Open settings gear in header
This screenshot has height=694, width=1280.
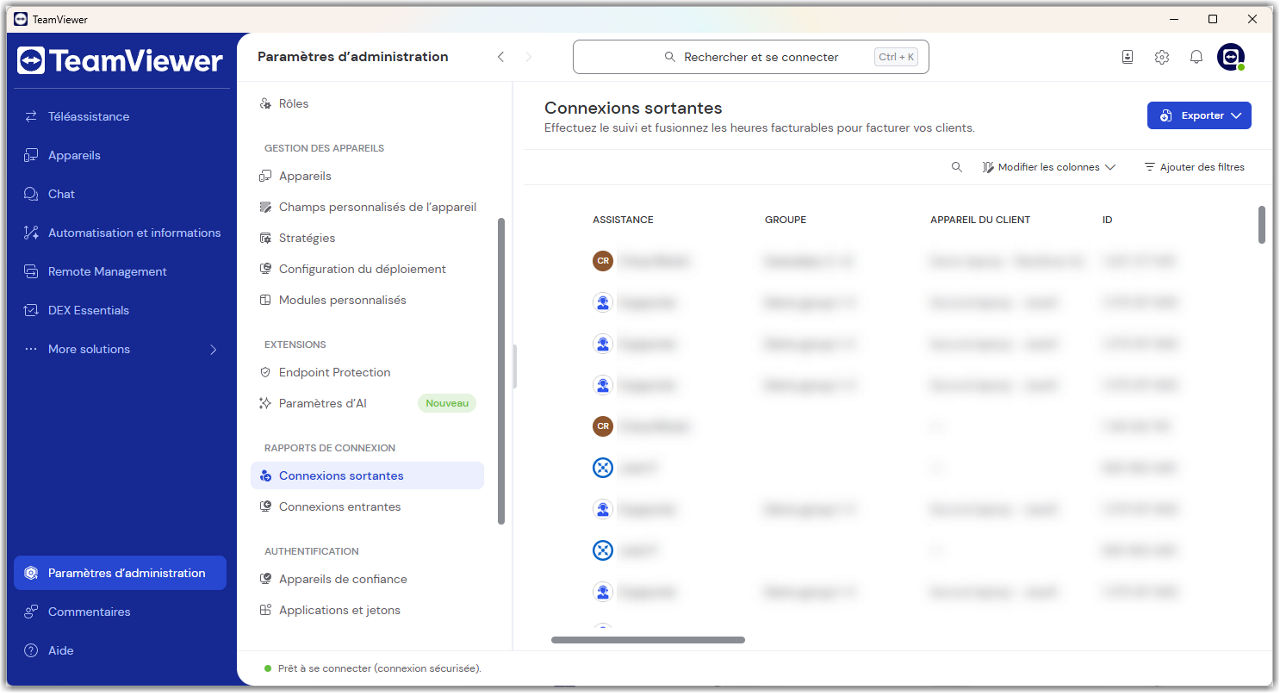(x=1161, y=57)
